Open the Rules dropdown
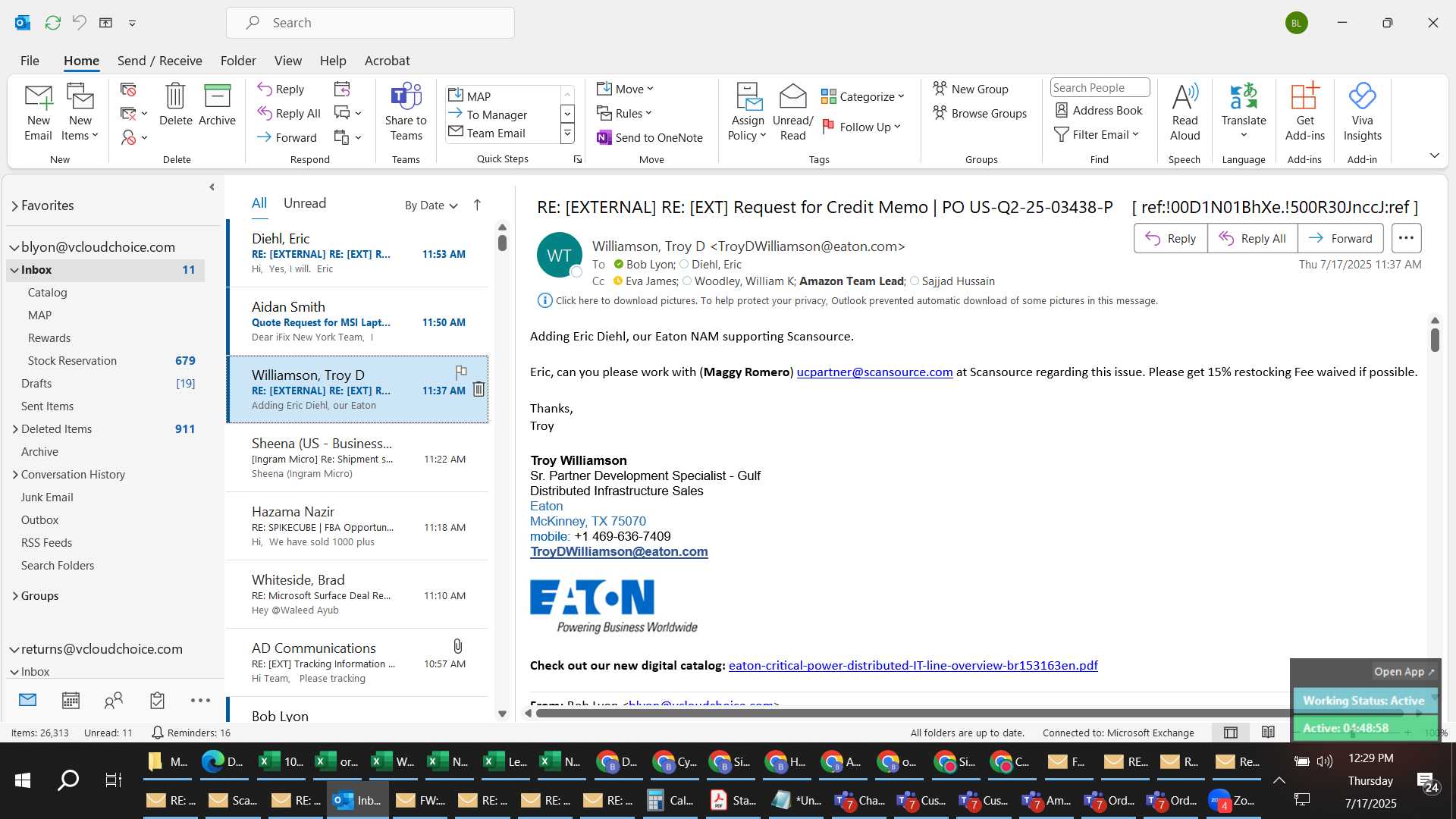Screen dimensions: 1456x819 (x=624, y=113)
